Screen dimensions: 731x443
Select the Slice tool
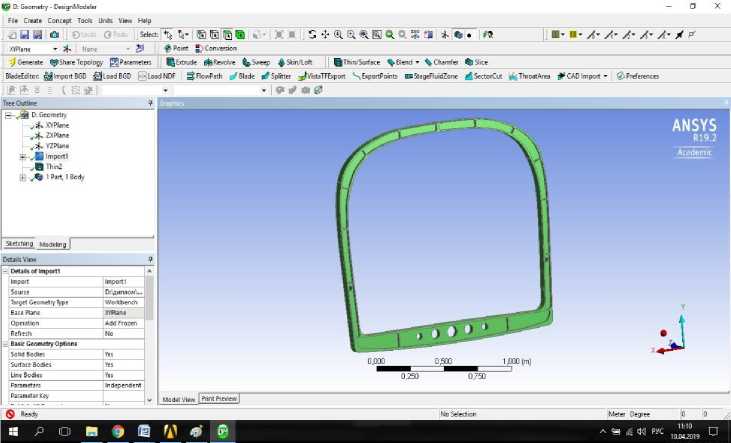(x=476, y=62)
